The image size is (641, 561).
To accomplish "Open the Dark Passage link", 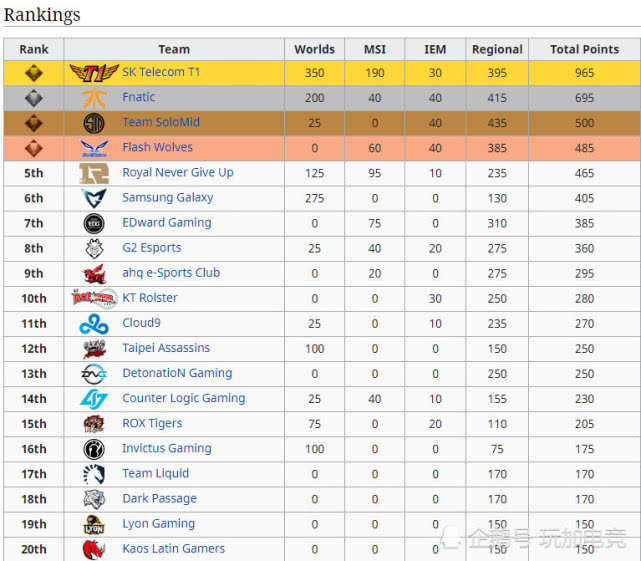I will point(159,498).
